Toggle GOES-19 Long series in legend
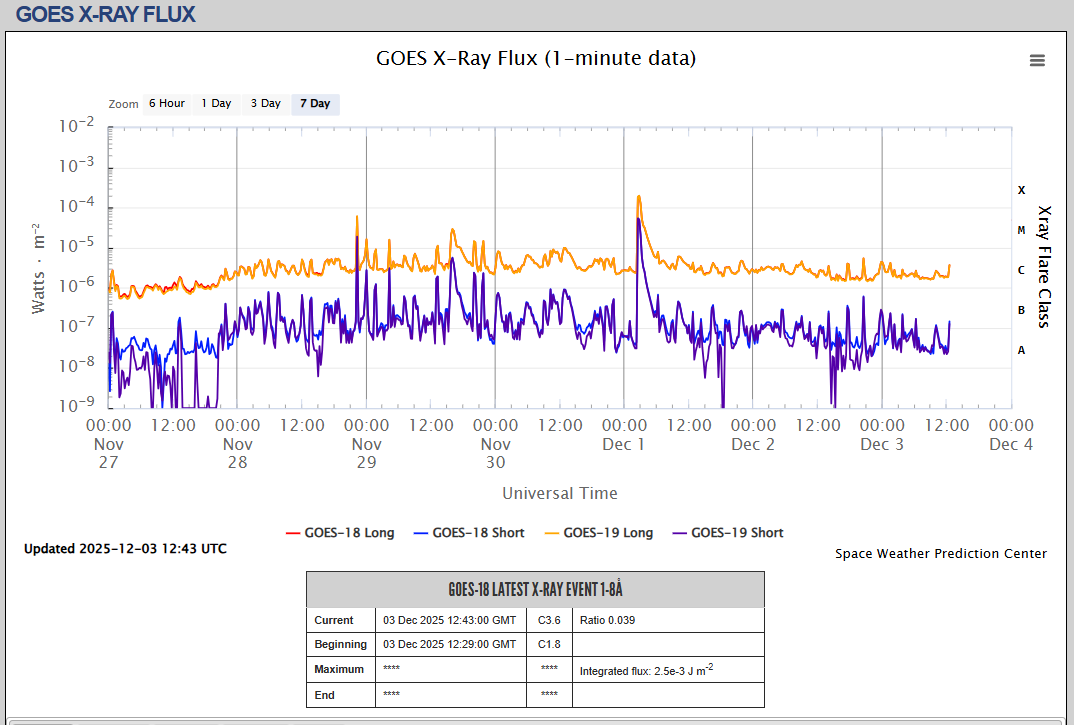Viewport: 1074px width, 725px height. tap(599, 532)
